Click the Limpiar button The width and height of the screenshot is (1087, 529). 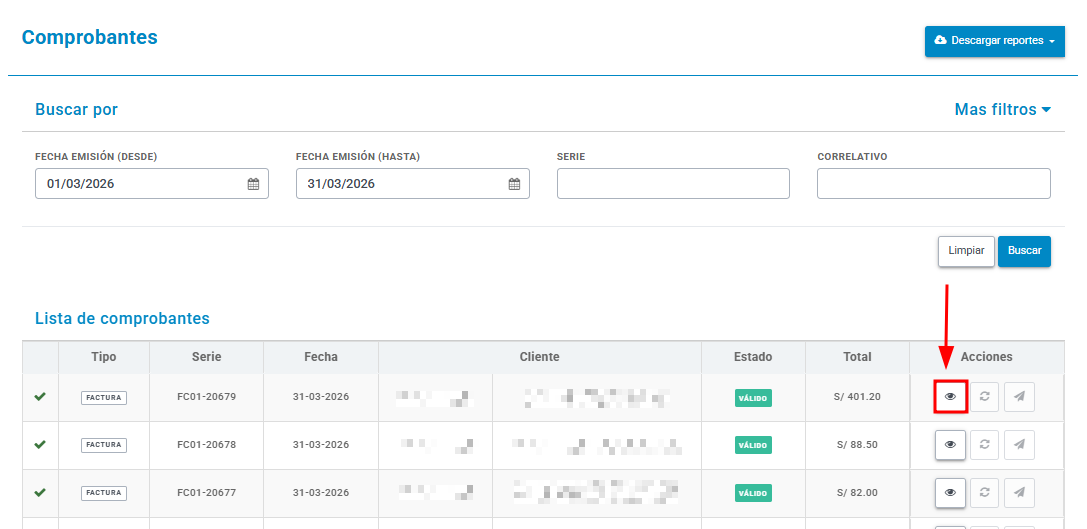point(966,251)
